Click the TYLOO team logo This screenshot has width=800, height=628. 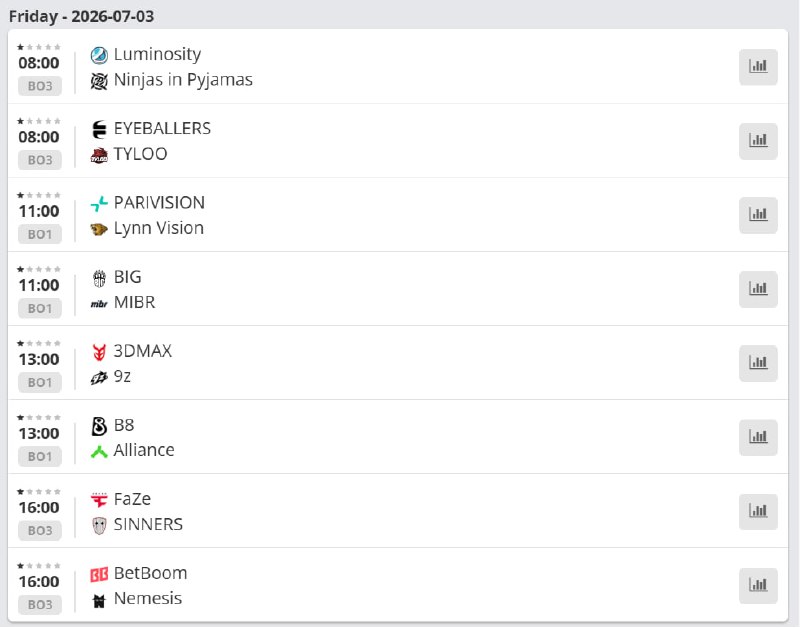point(99,155)
